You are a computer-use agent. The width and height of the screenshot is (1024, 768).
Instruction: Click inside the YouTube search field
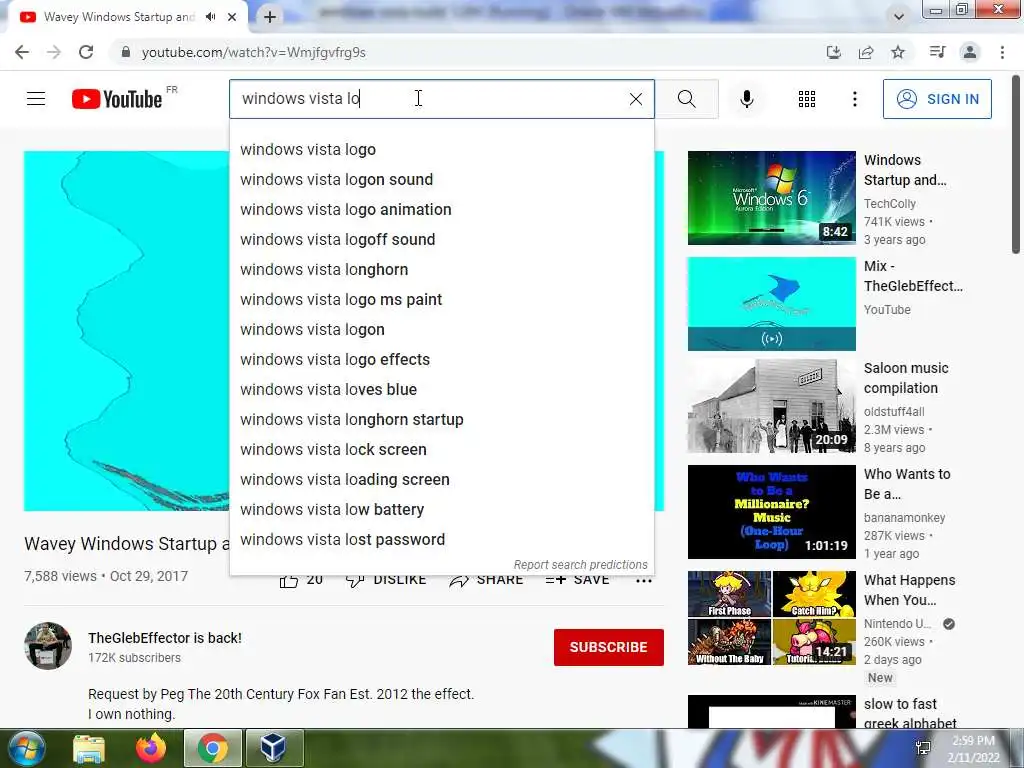pos(431,99)
